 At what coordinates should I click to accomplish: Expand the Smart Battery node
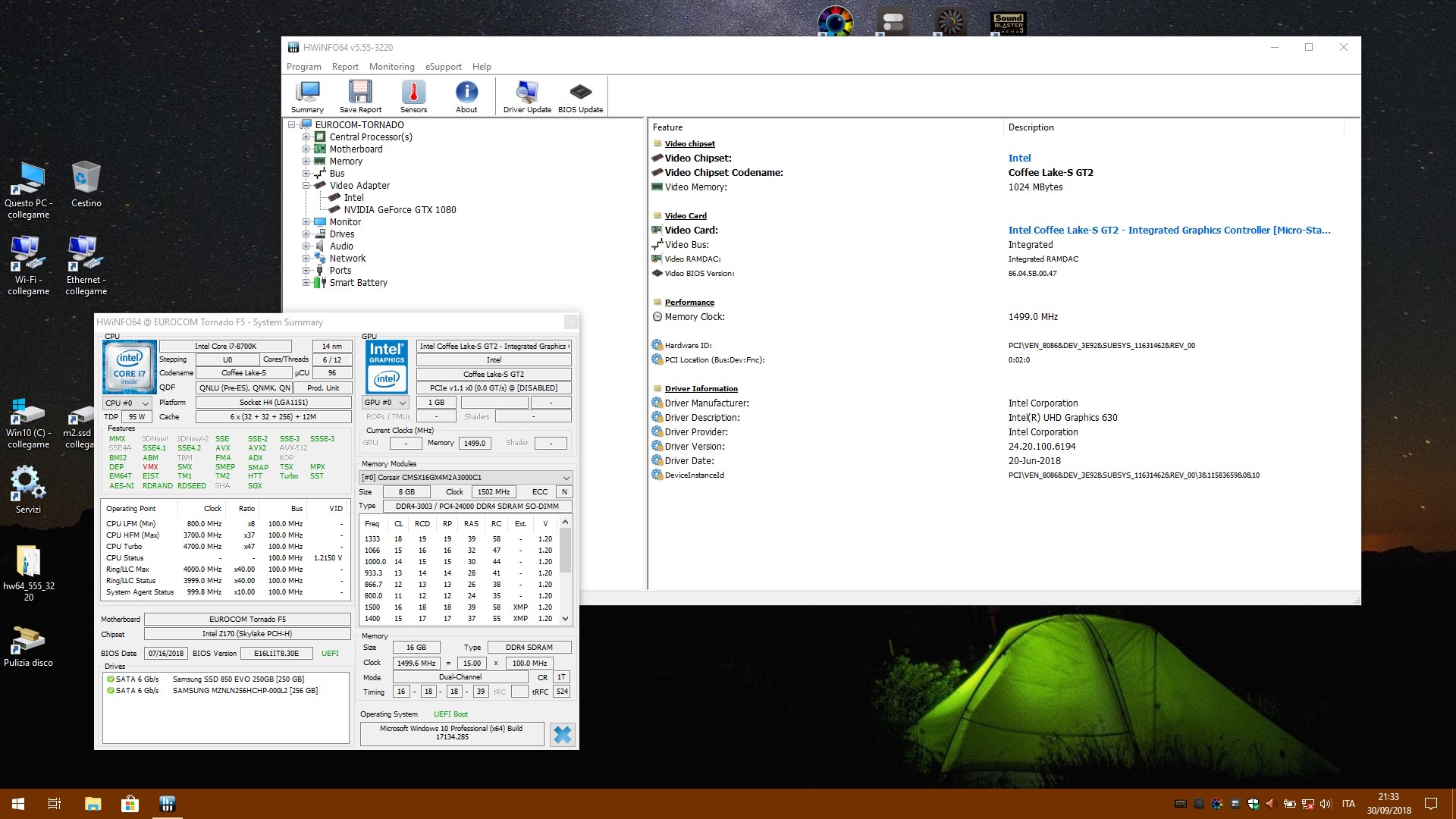coord(306,283)
